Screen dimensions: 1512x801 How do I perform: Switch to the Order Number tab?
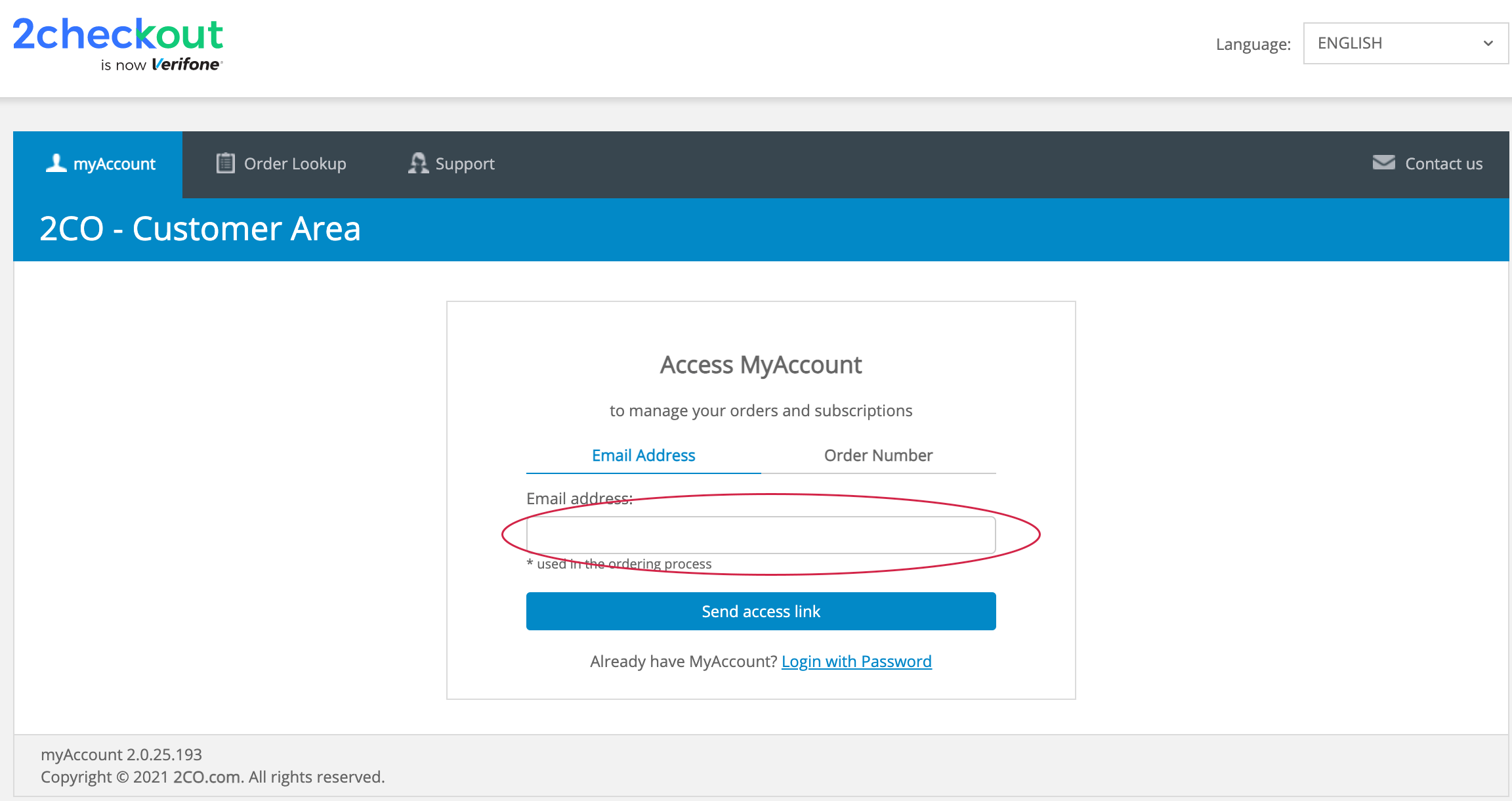878,455
